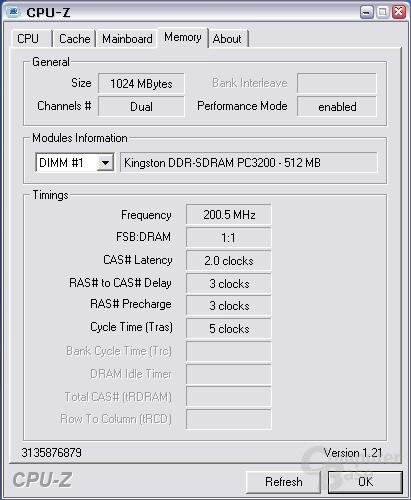Viewport: 411px width, 500px height.
Task: Click the empty Bank Interleave field
Action: pos(337,83)
